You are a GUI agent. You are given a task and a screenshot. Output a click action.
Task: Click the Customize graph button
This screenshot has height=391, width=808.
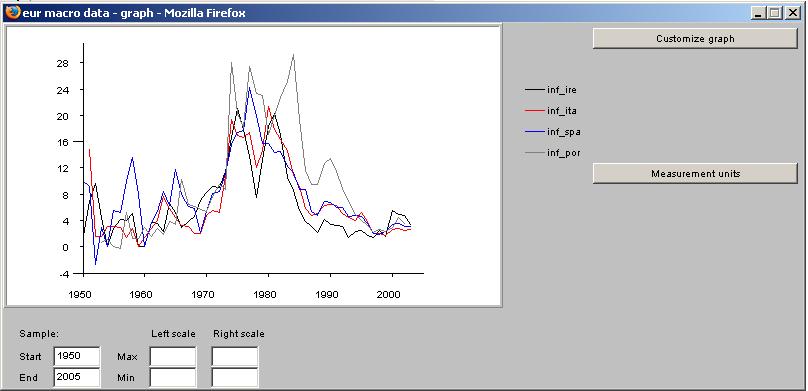pos(695,39)
